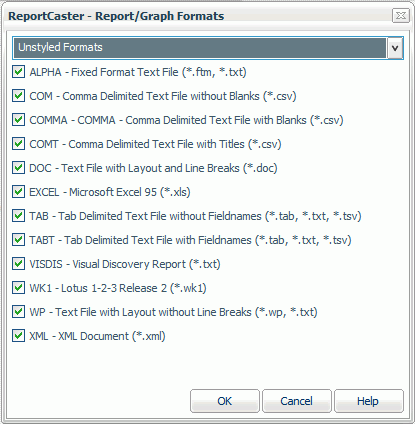Toggle the WK1 Lotus 1-2-3 checkbox

pyautogui.click(x=18, y=288)
